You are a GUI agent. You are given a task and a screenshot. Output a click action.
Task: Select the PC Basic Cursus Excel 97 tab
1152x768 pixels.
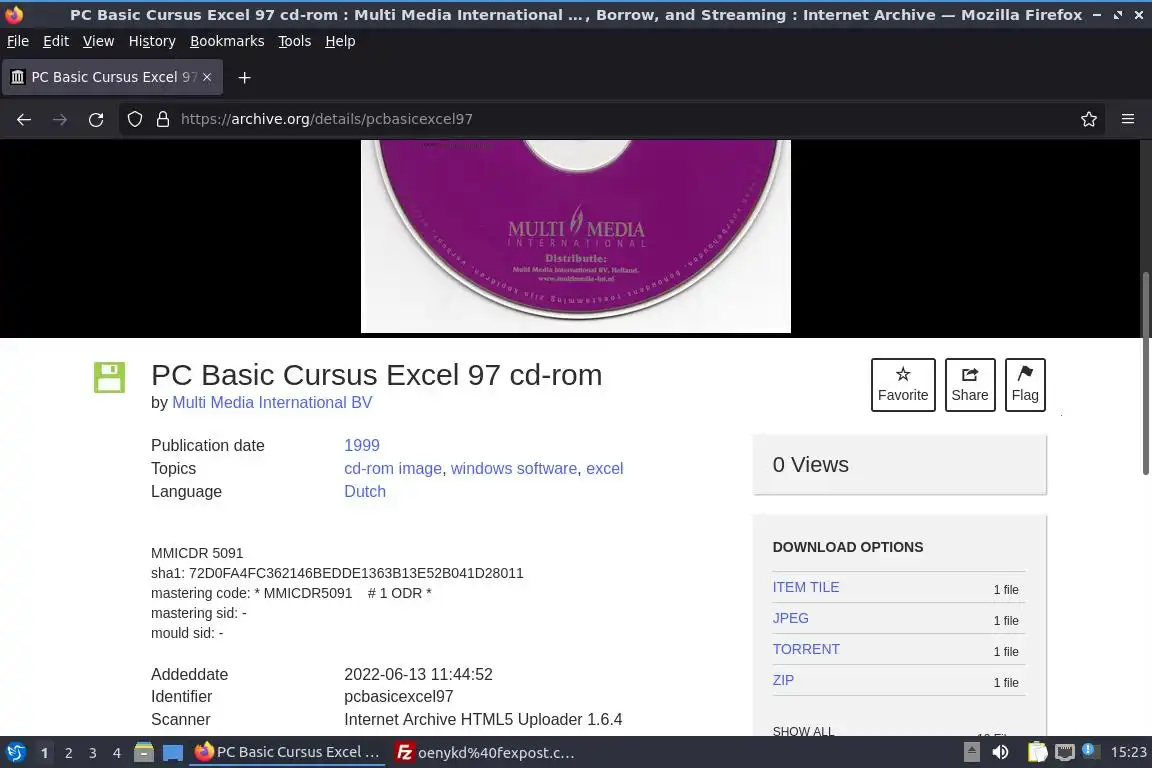112,77
